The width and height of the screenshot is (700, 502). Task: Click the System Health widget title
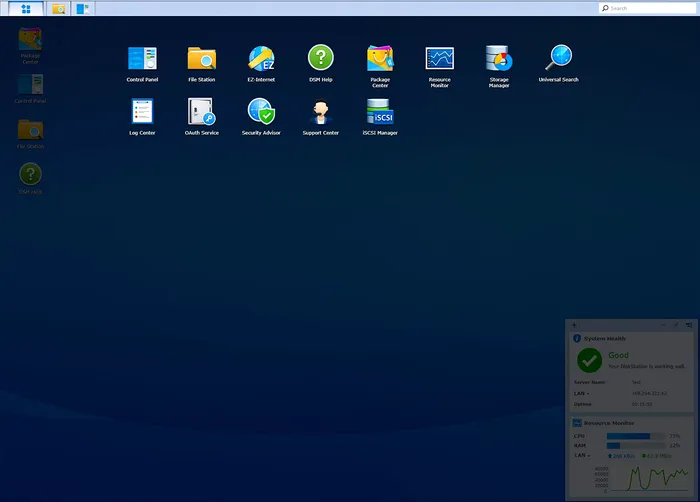pos(604,339)
